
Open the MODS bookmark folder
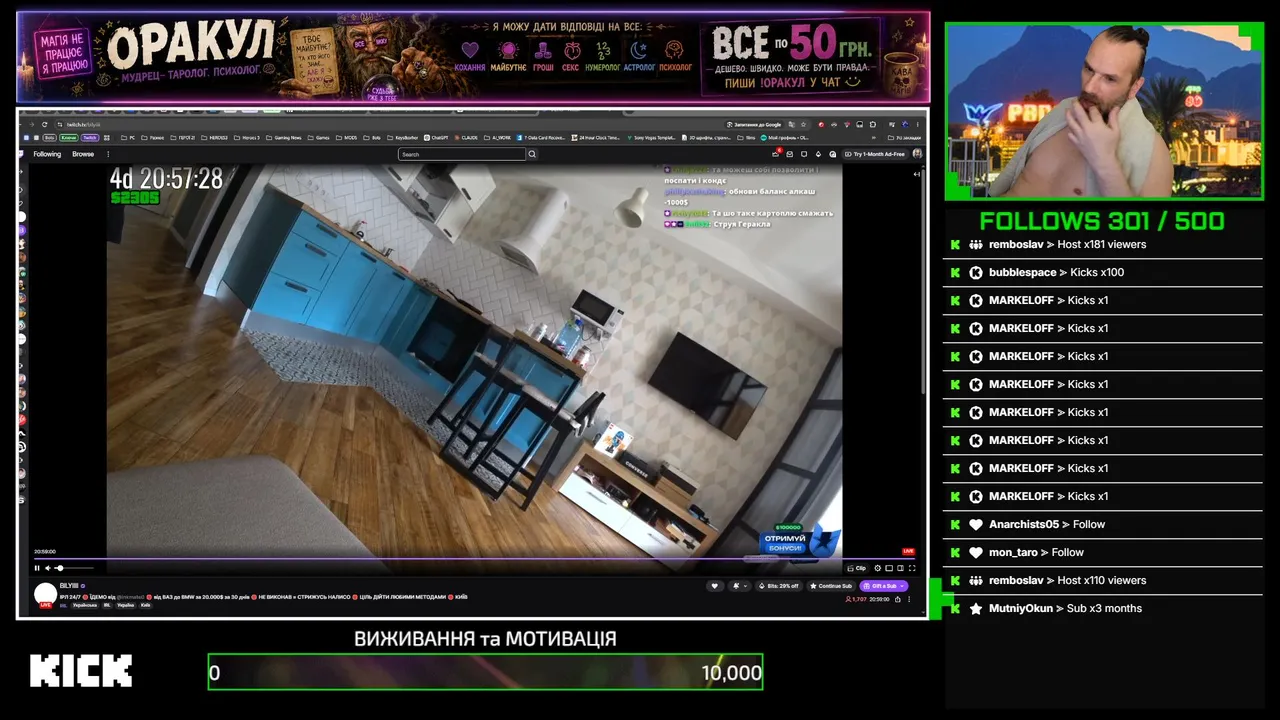(347, 137)
